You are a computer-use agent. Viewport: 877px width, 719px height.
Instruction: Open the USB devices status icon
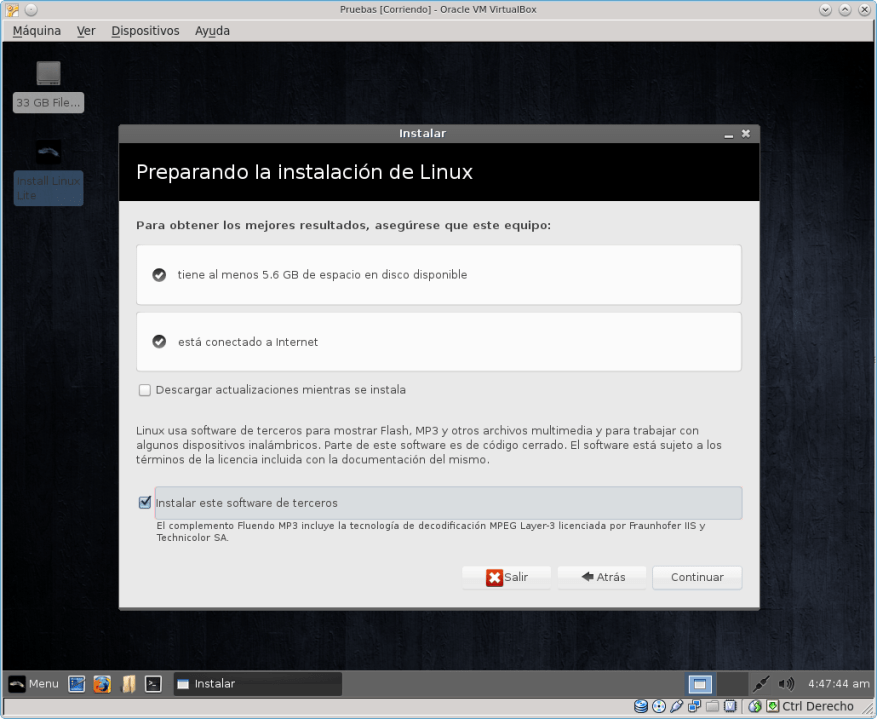pos(676,706)
